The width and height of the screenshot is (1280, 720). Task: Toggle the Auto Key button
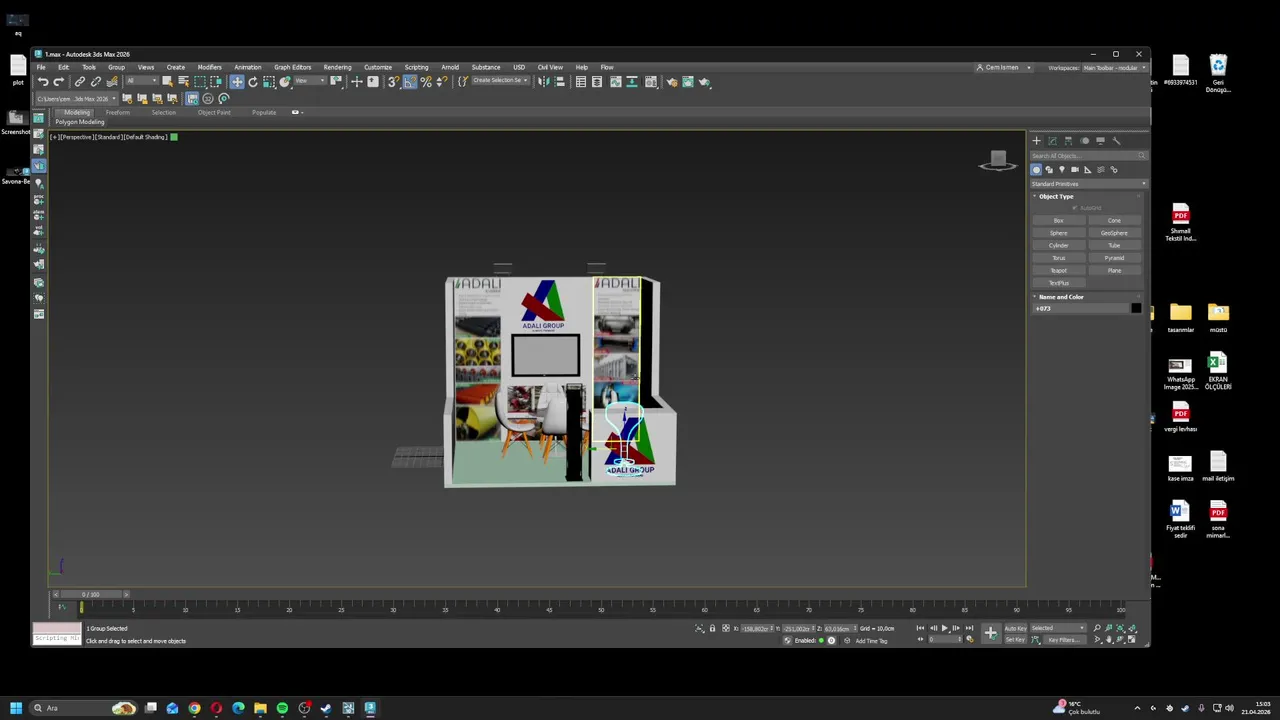click(x=1015, y=628)
